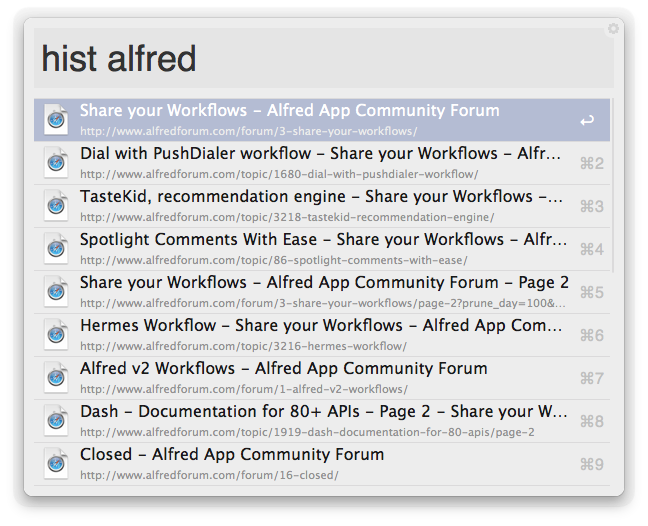Select 'Alfred v2 Workflows' result title
Image resolution: width=648 pixels, height=526 pixels.
tap(284, 368)
